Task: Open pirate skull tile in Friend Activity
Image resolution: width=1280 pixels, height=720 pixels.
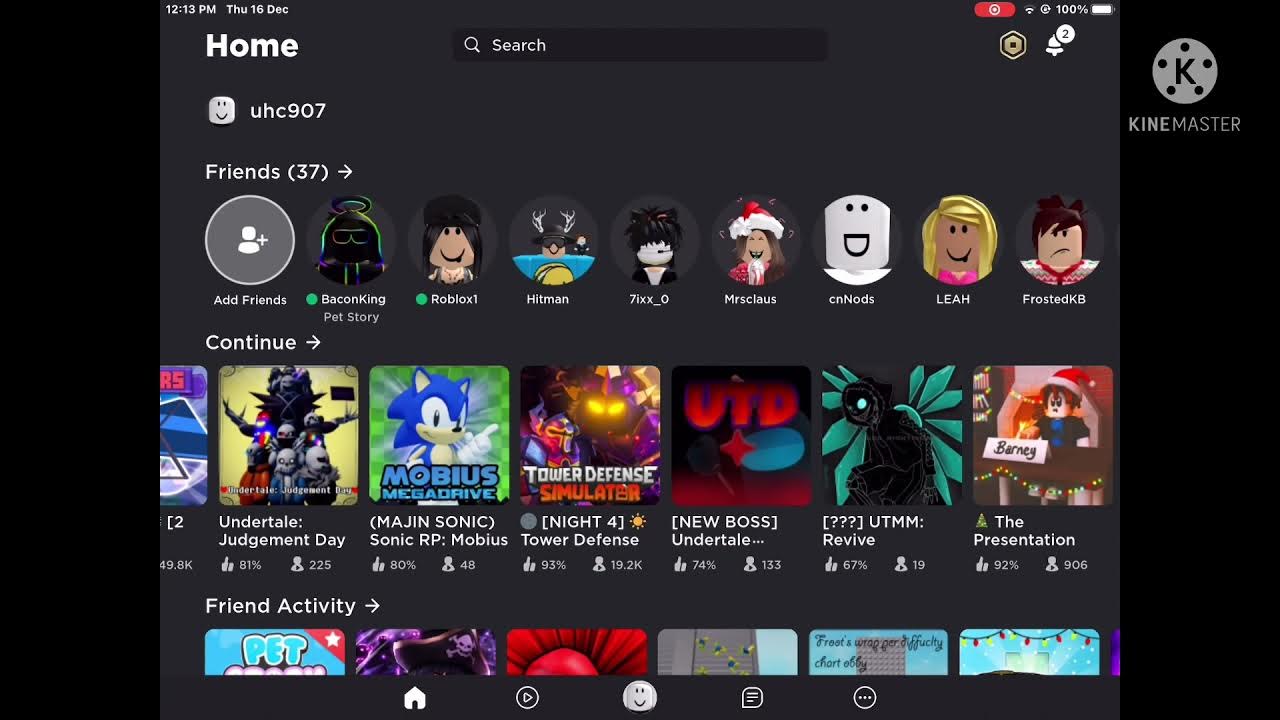Action: (x=426, y=652)
